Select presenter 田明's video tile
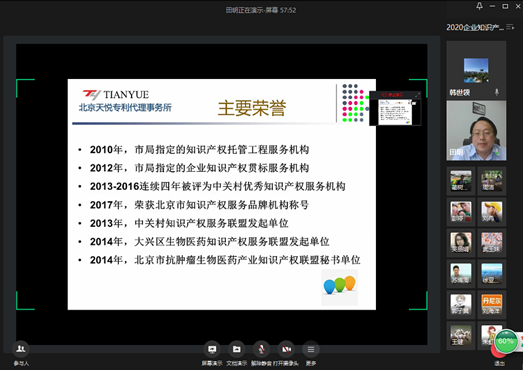This screenshot has width=525, height=371. click(476, 131)
